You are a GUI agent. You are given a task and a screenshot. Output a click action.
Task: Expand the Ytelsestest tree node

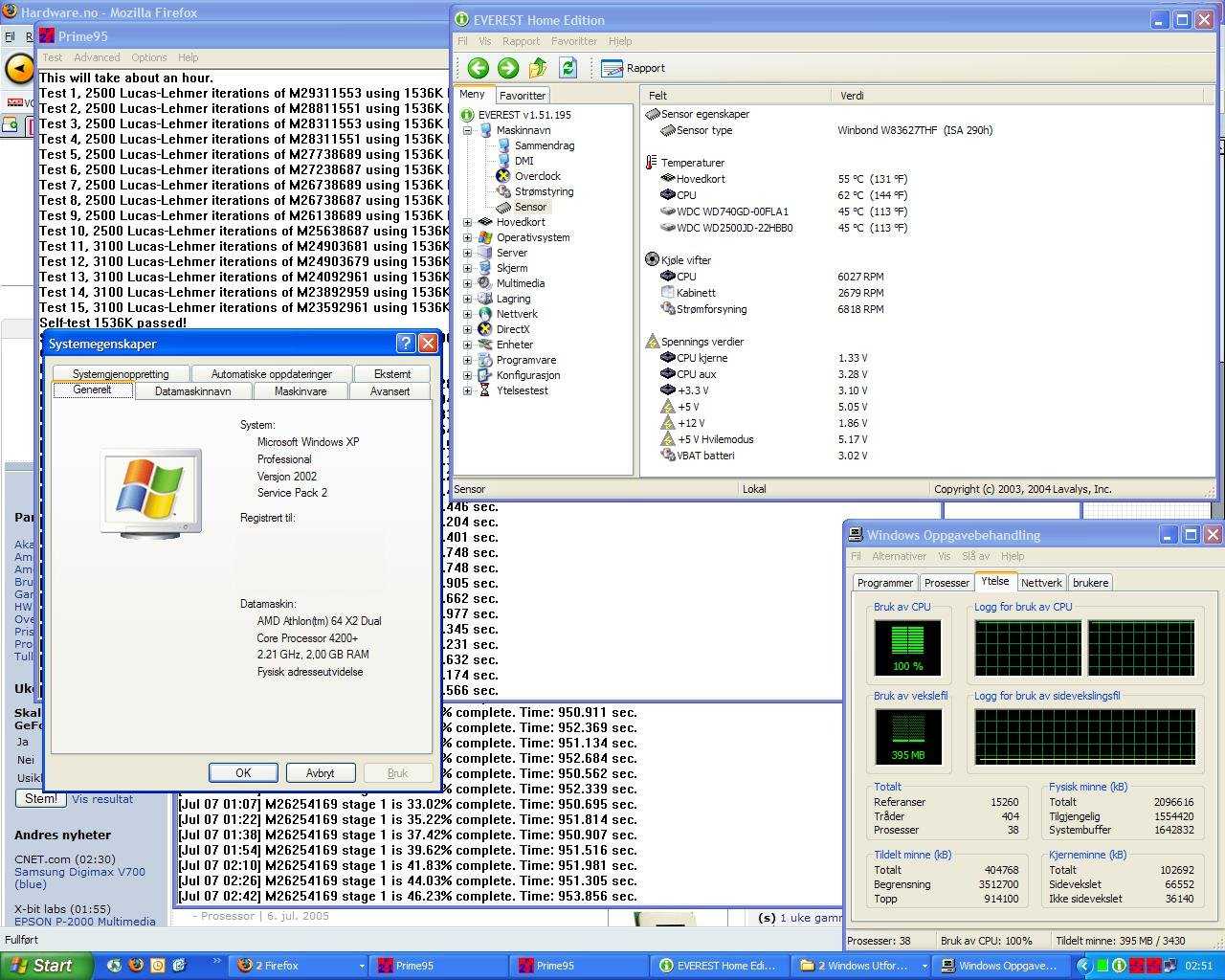pyautogui.click(x=468, y=390)
